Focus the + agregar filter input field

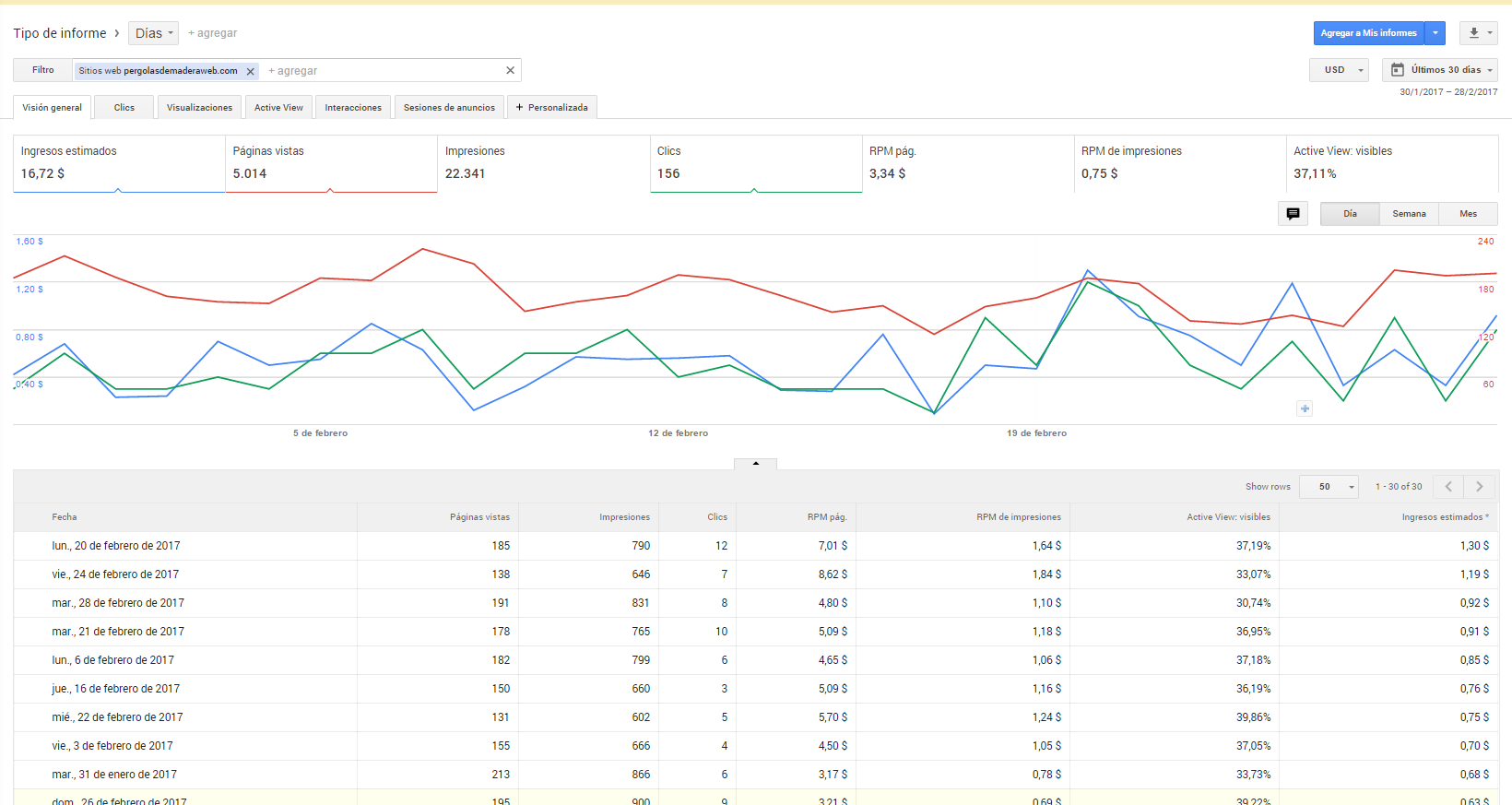(383, 71)
